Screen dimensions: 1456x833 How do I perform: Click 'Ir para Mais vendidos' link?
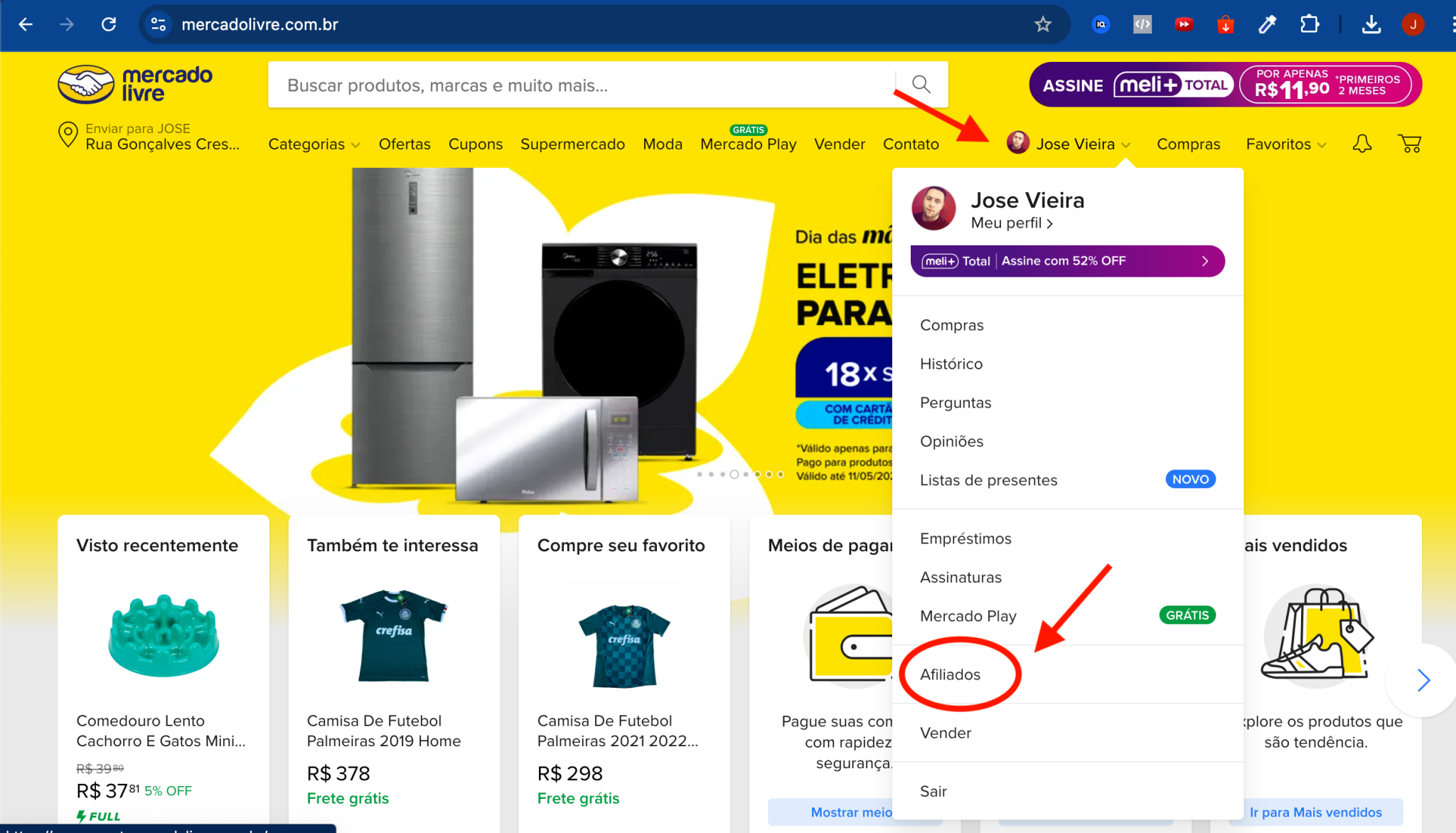coord(1316,812)
